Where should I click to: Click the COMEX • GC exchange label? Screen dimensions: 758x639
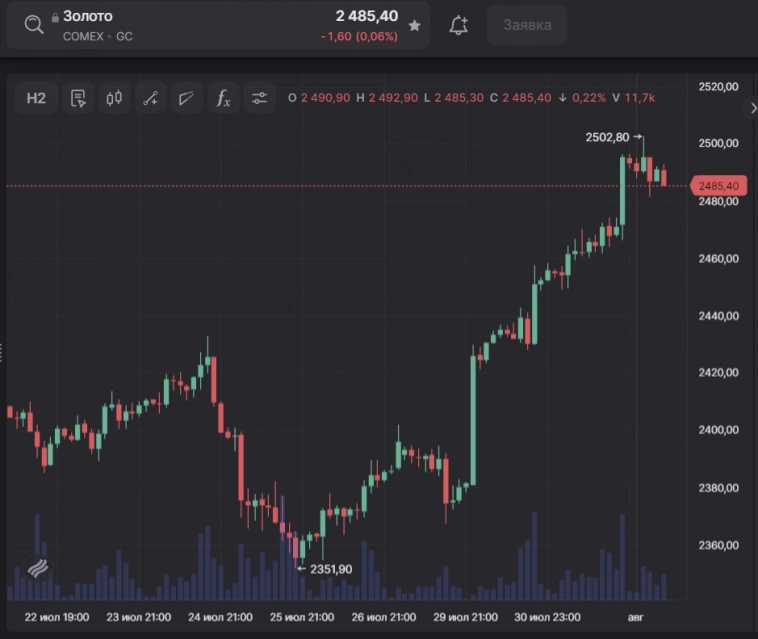click(98, 36)
